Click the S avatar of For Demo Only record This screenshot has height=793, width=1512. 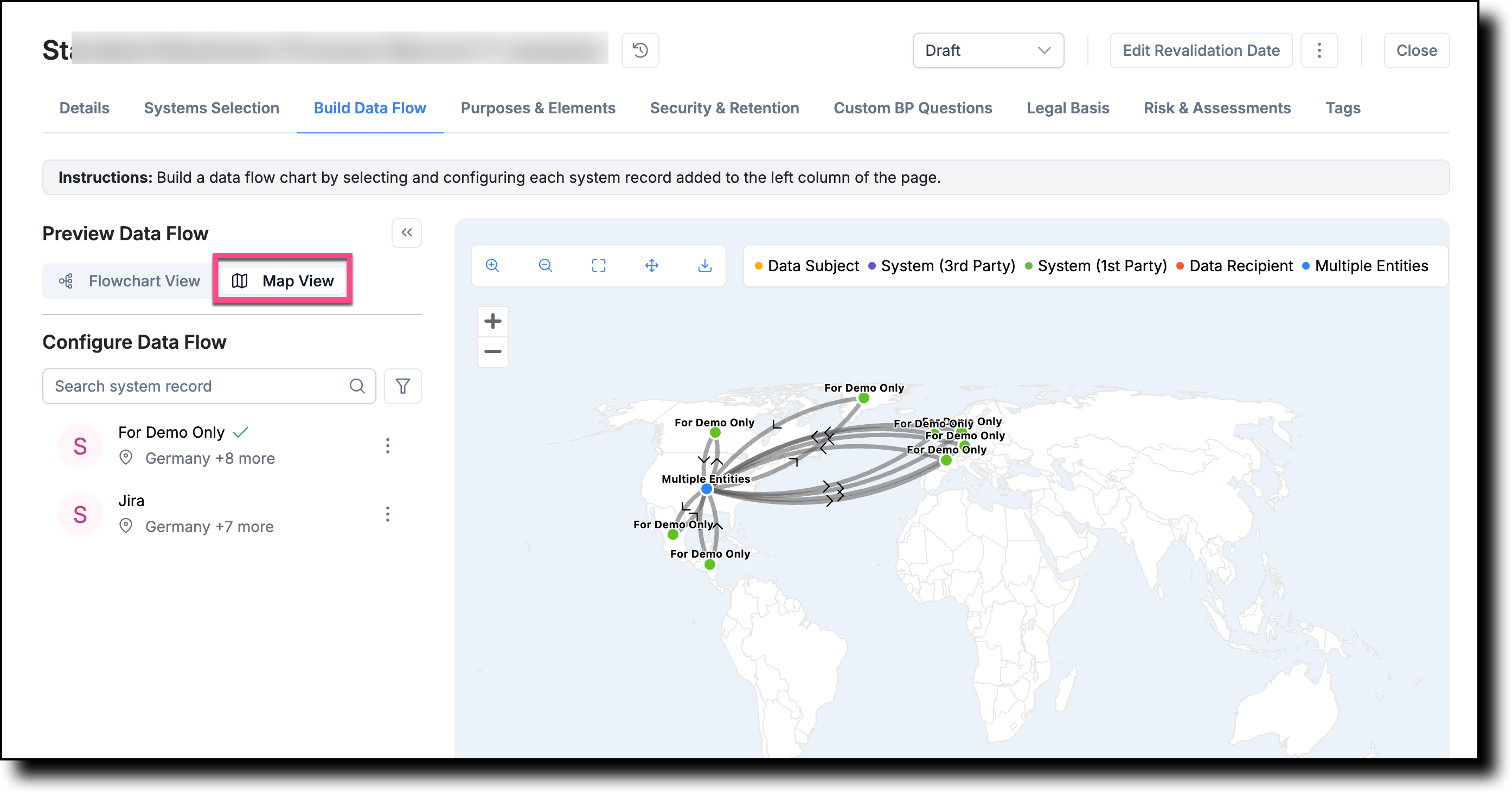coord(80,446)
